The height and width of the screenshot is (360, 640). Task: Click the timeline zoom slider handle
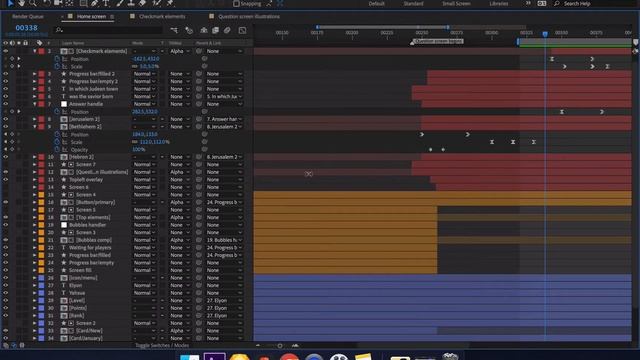point(280,346)
